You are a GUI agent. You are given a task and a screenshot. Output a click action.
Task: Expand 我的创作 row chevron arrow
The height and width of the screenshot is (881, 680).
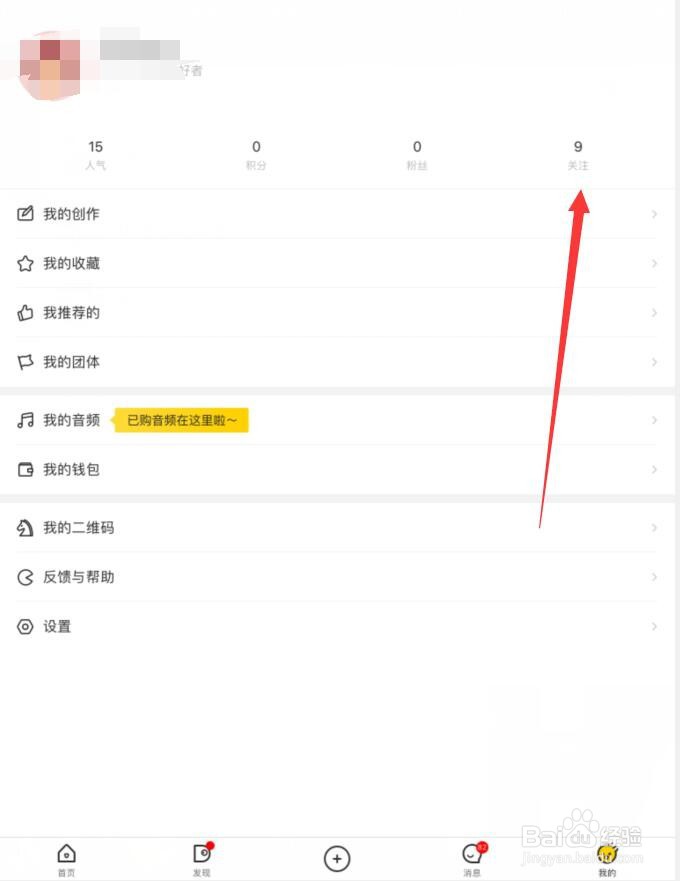pyautogui.click(x=654, y=214)
